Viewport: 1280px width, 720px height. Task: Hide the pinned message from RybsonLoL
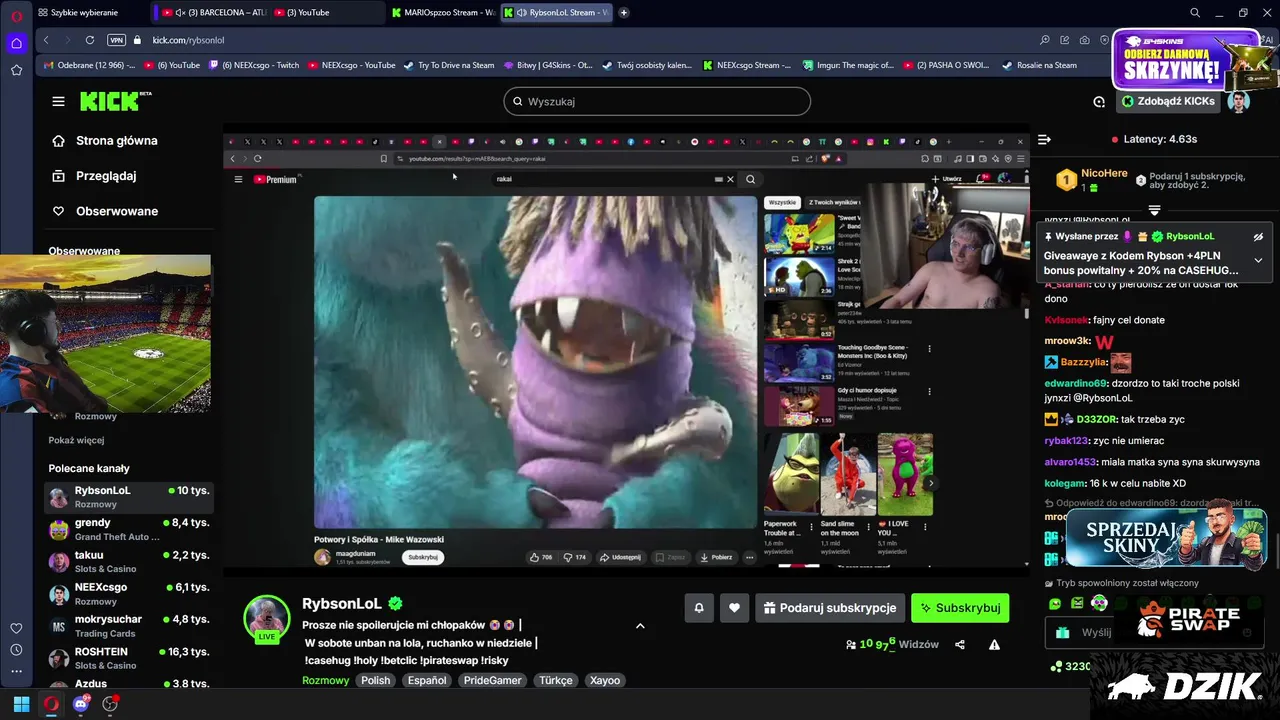coord(1258,237)
